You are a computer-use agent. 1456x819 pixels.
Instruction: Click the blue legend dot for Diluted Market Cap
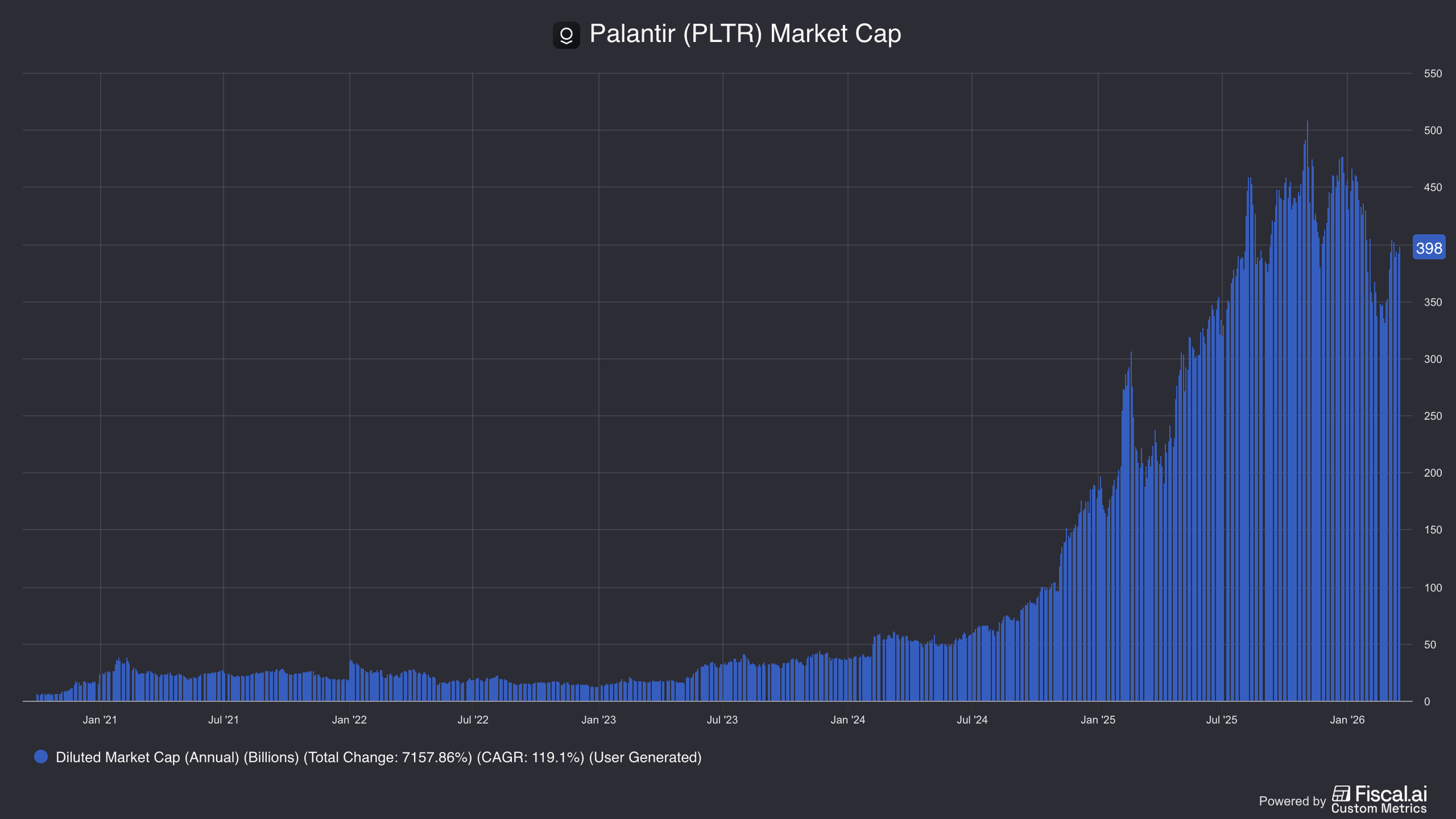pyautogui.click(x=41, y=757)
